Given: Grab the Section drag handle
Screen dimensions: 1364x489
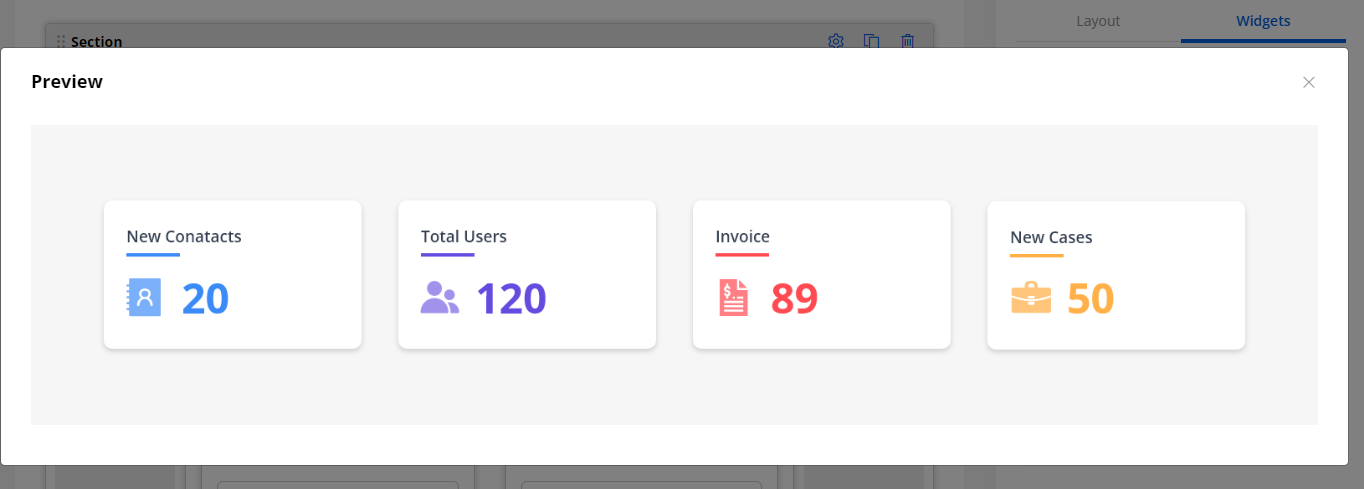Looking at the screenshot, I should click(x=60, y=42).
